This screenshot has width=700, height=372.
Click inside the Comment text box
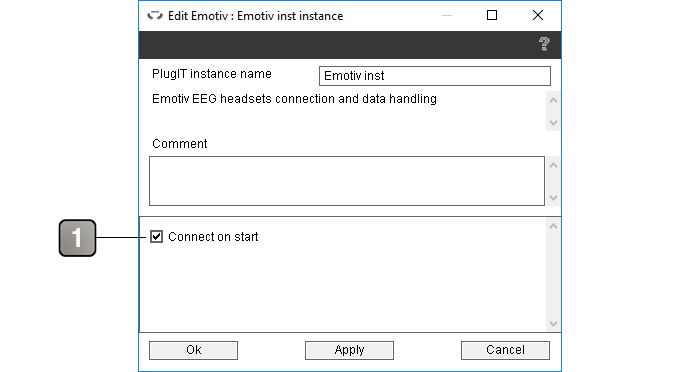tap(347, 181)
